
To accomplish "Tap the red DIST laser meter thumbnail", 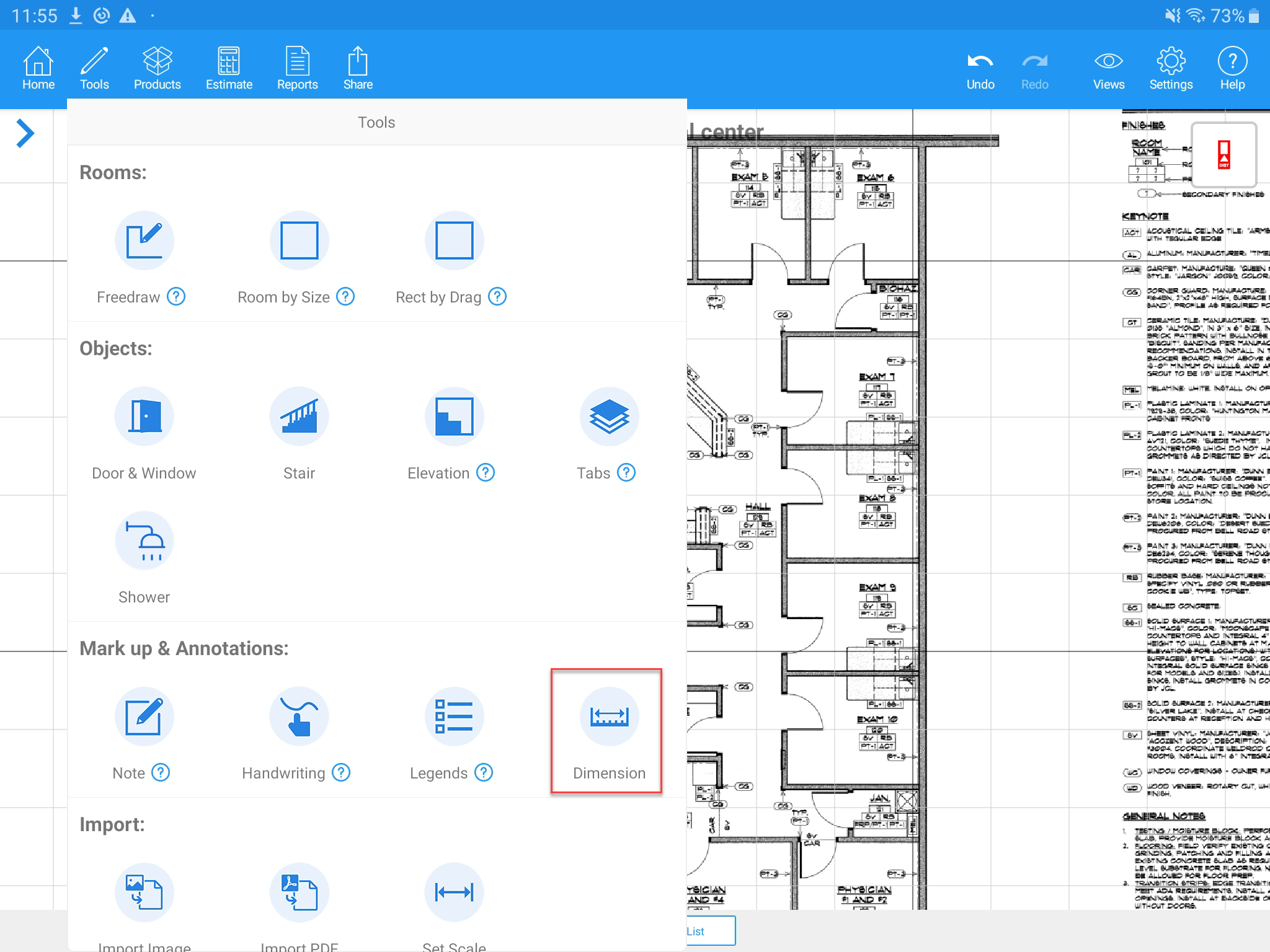I will (1223, 155).
